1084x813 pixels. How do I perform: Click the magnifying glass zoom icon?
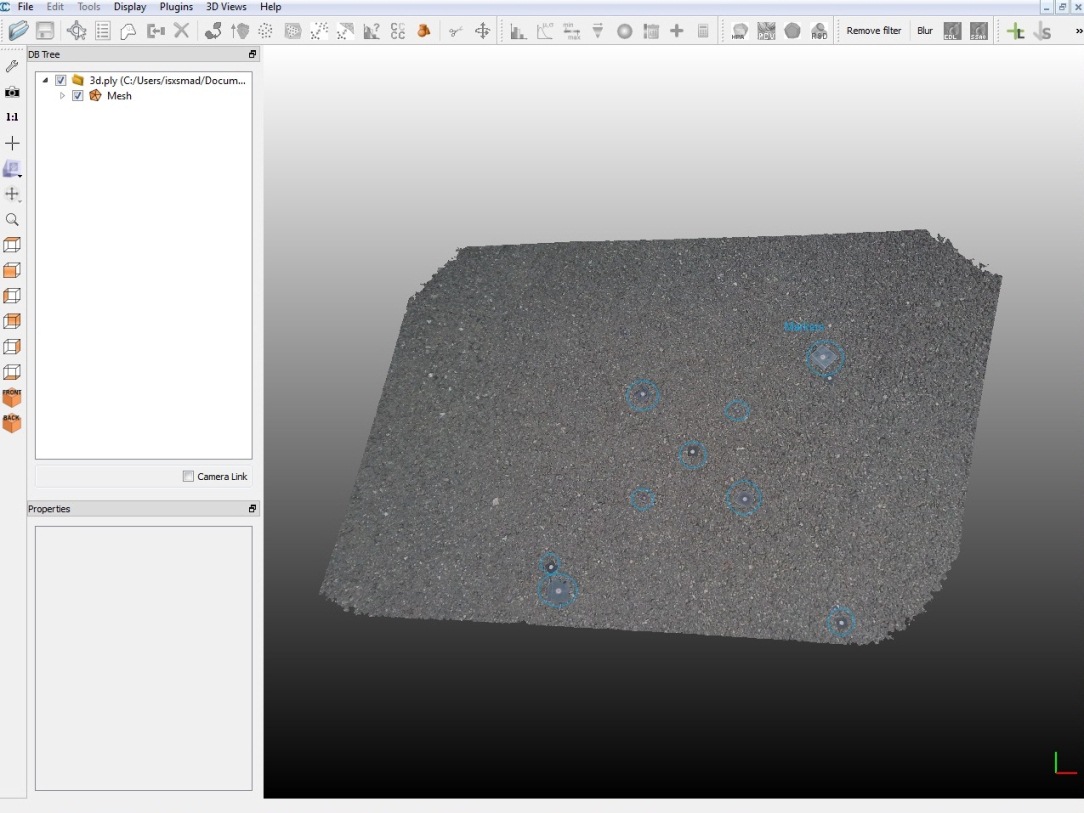coord(12,219)
